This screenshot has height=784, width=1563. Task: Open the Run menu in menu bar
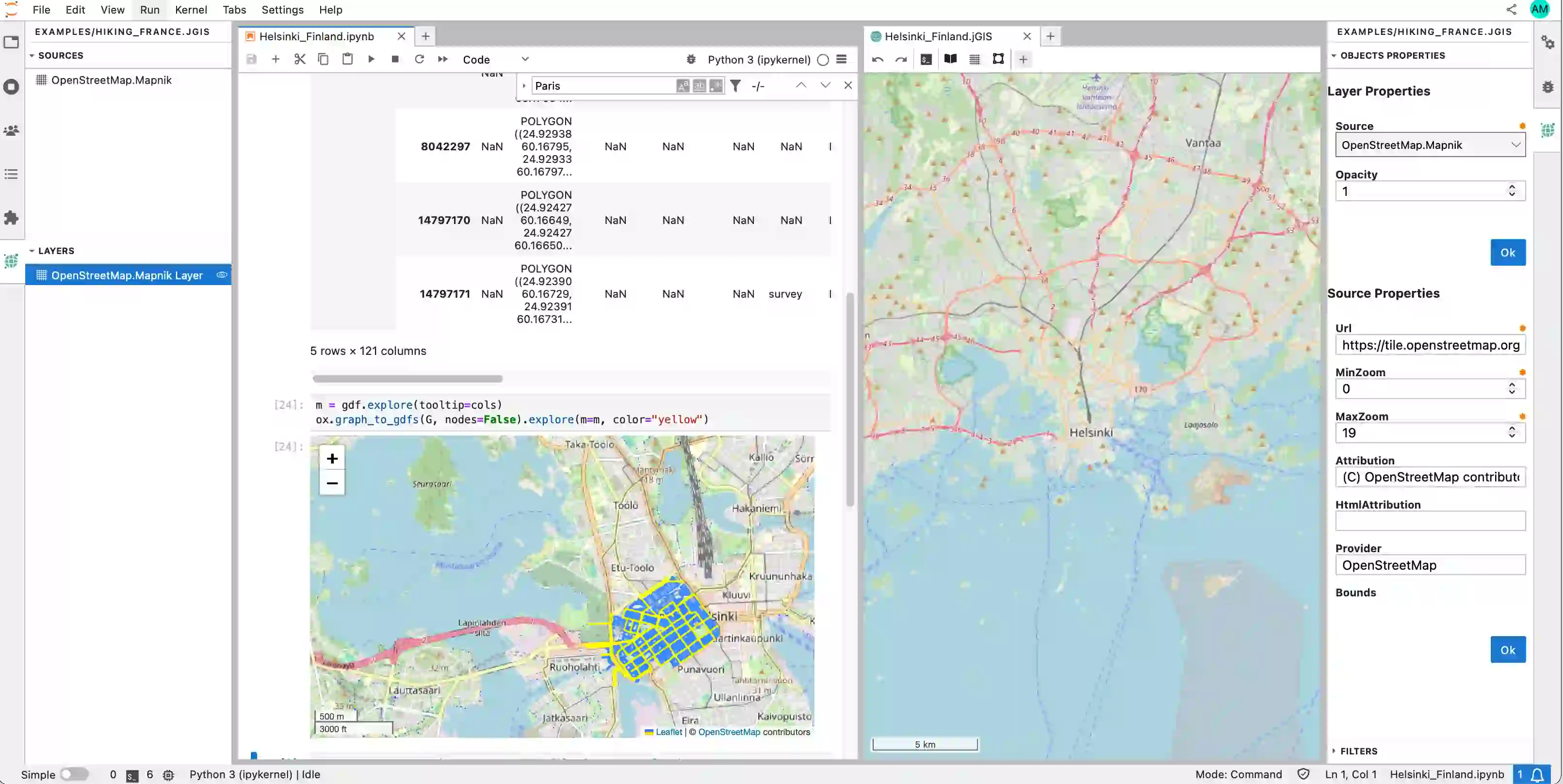tap(149, 9)
